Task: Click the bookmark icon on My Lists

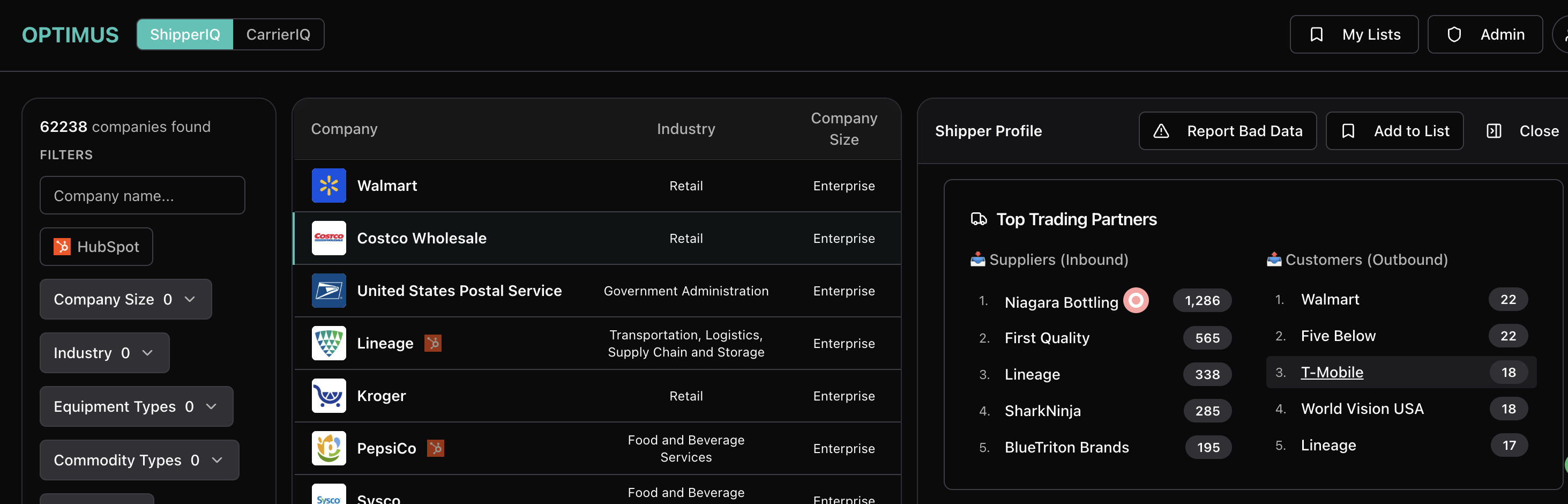Action: pos(1317,34)
